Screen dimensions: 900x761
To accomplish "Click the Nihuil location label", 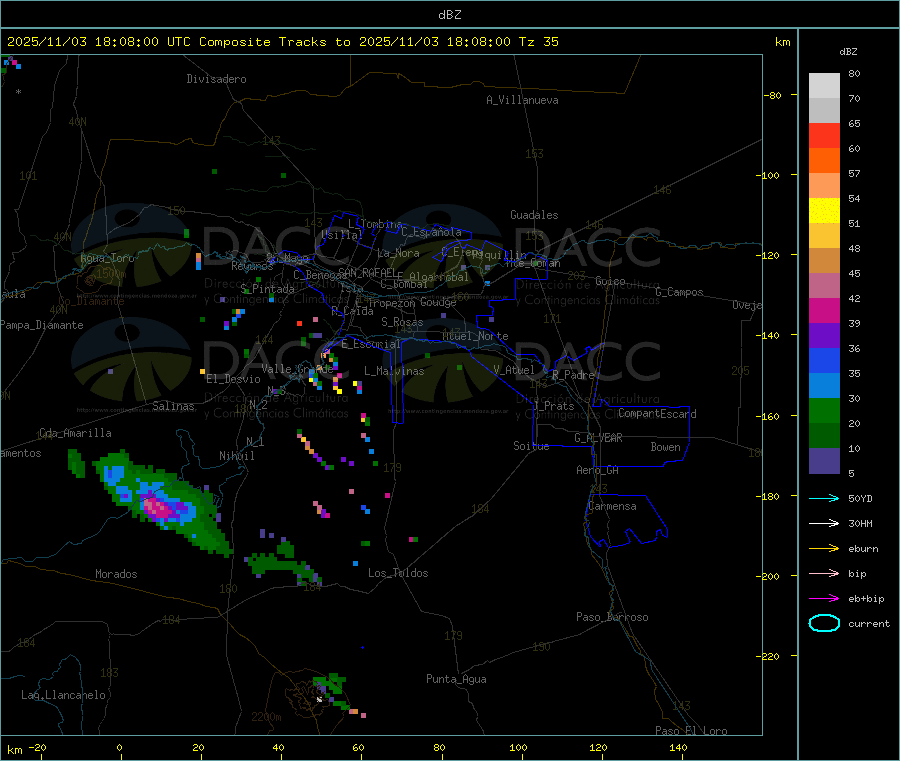I will coord(236,456).
